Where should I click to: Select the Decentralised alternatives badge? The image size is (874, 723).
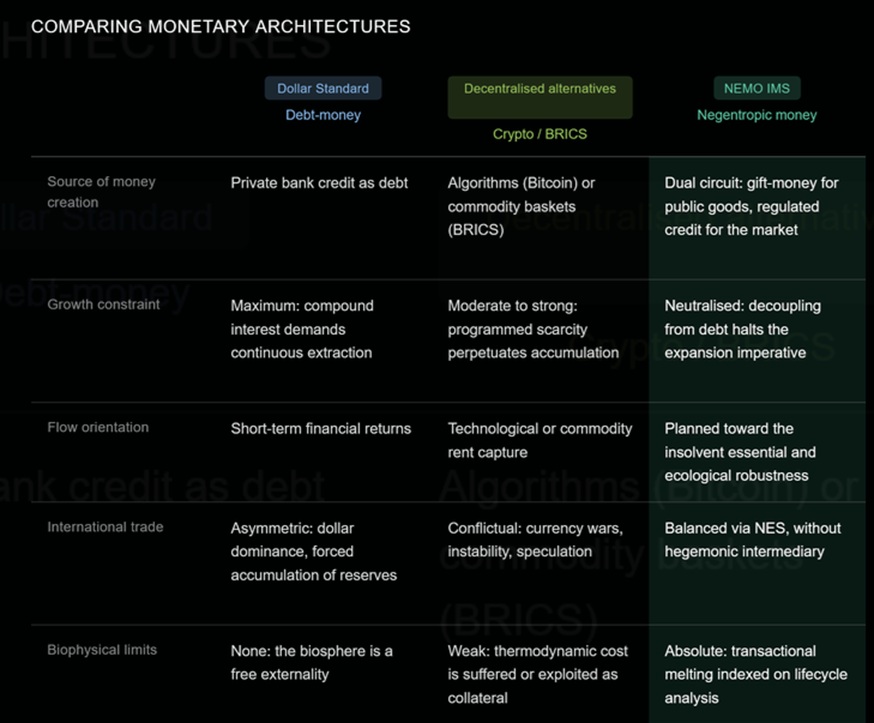[540, 98]
